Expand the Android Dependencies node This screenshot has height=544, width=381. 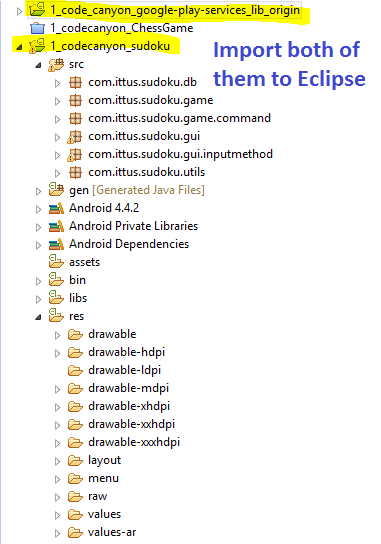pyautogui.click(x=39, y=245)
